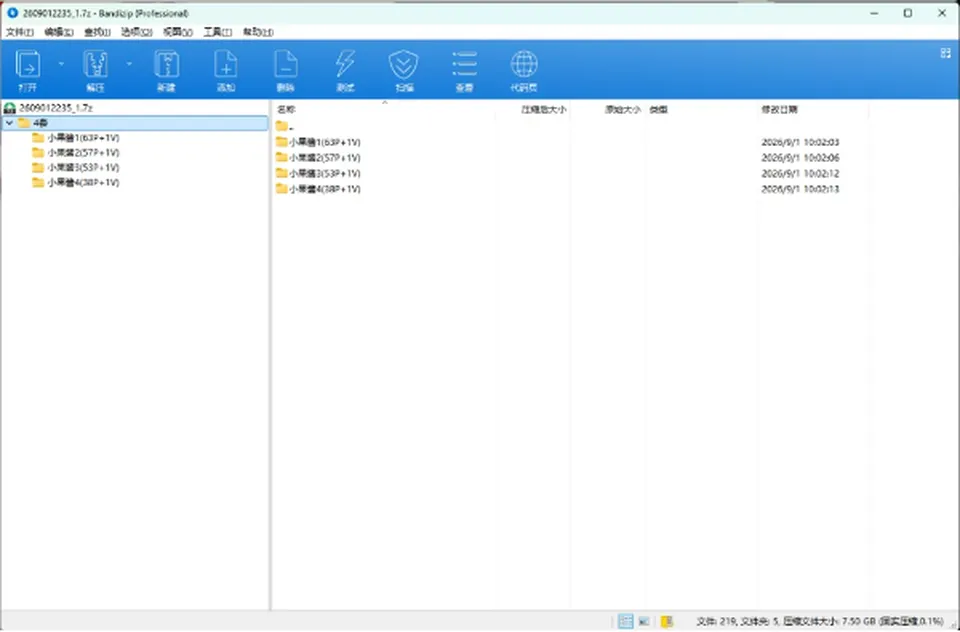Toggle the yellow archive icon in status bar

point(667,621)
